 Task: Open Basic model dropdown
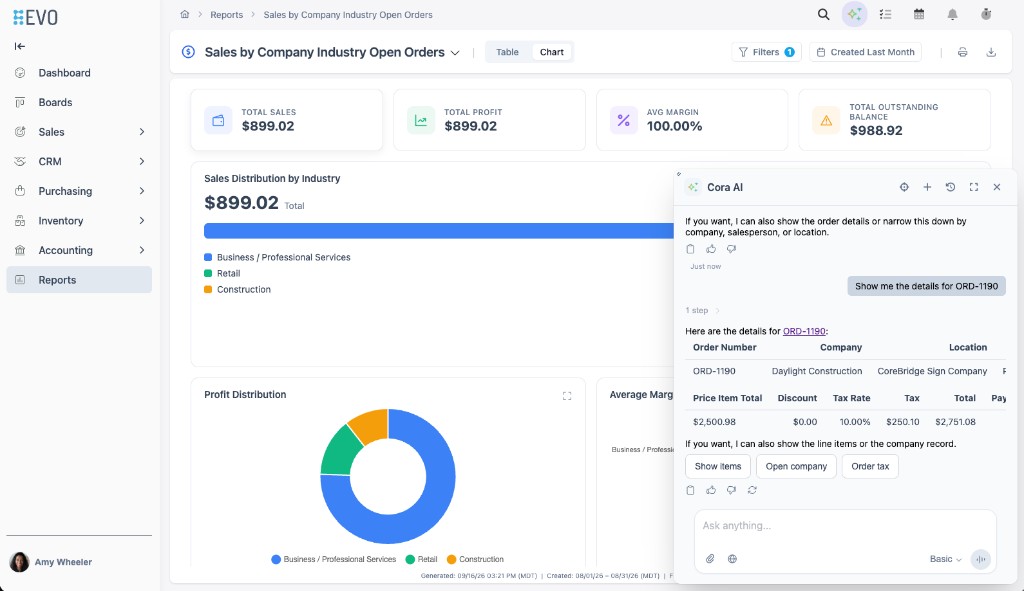click(945, 559)
